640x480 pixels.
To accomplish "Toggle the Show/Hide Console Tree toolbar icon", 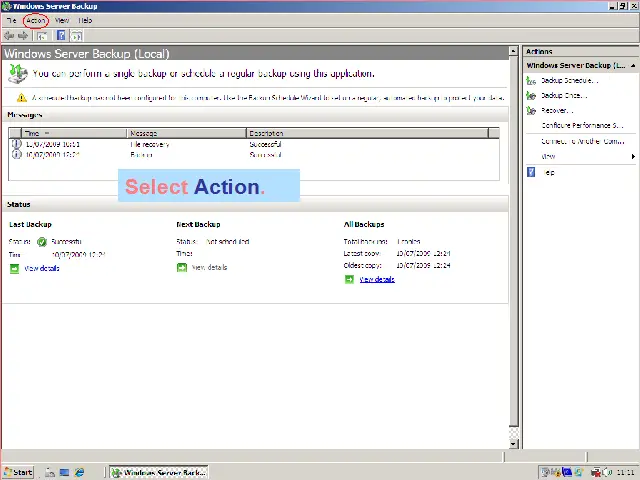I will (x=42, y=36).
